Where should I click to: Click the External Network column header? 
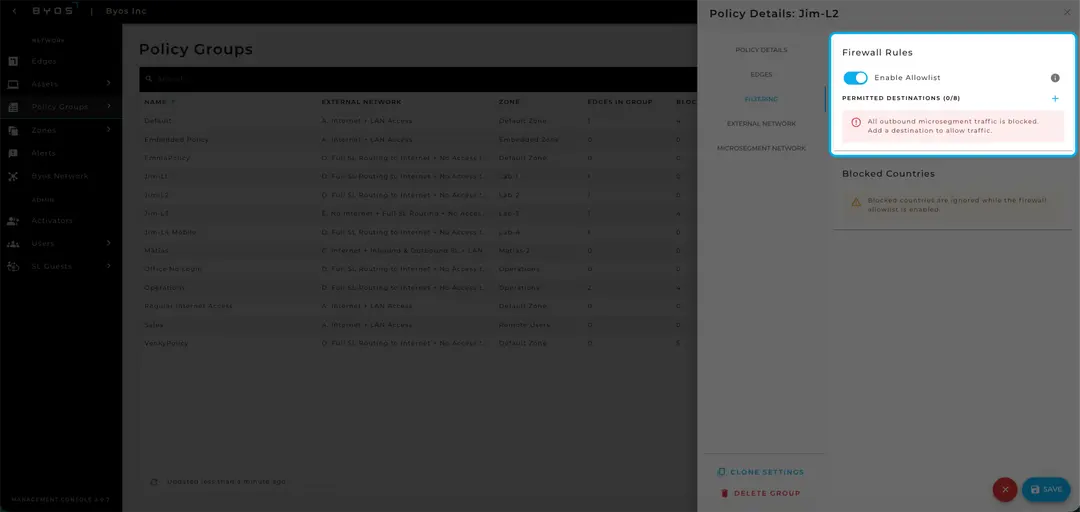pos(361,102)
